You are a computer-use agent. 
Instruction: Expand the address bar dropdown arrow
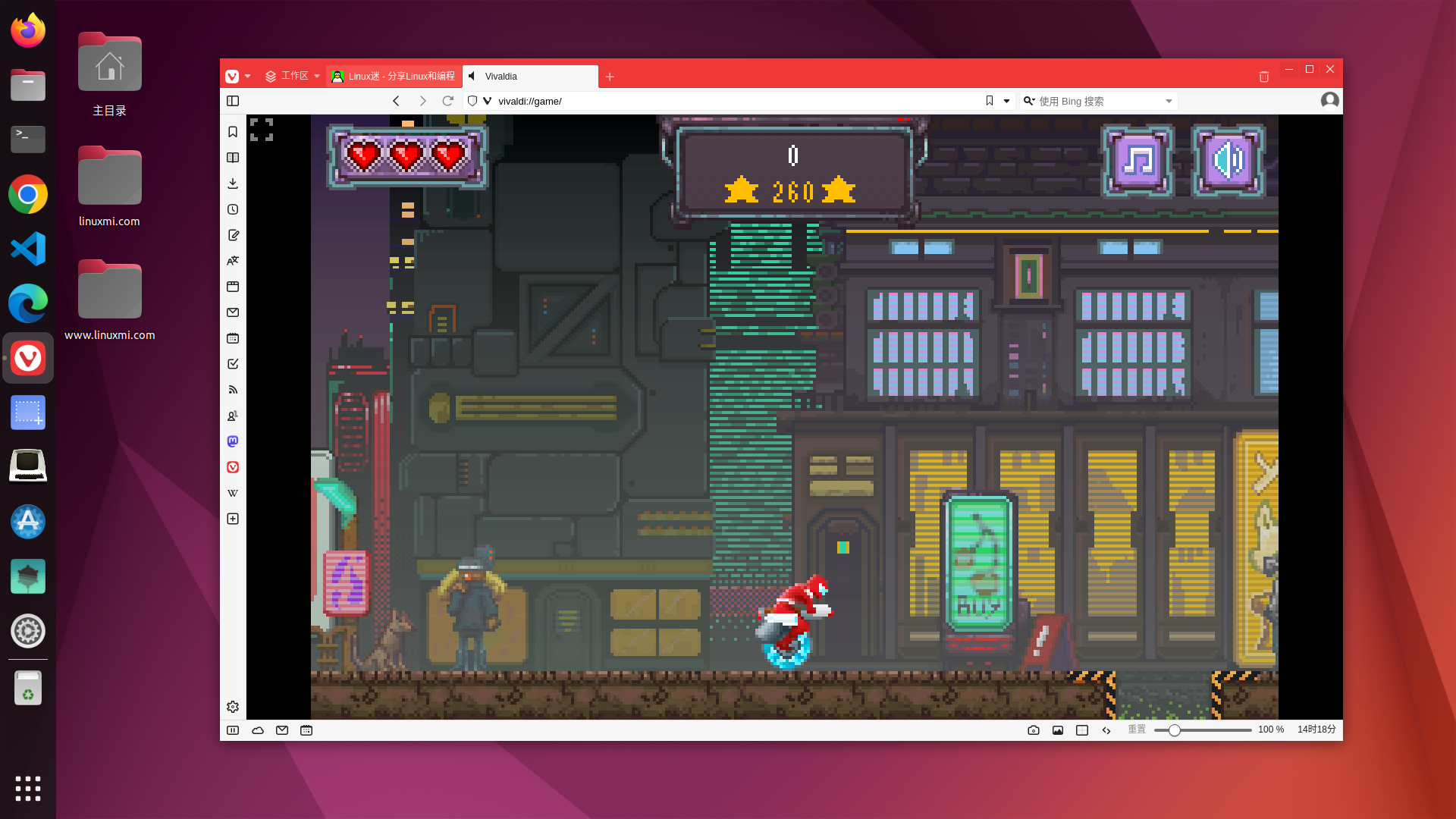(1006, 101)
